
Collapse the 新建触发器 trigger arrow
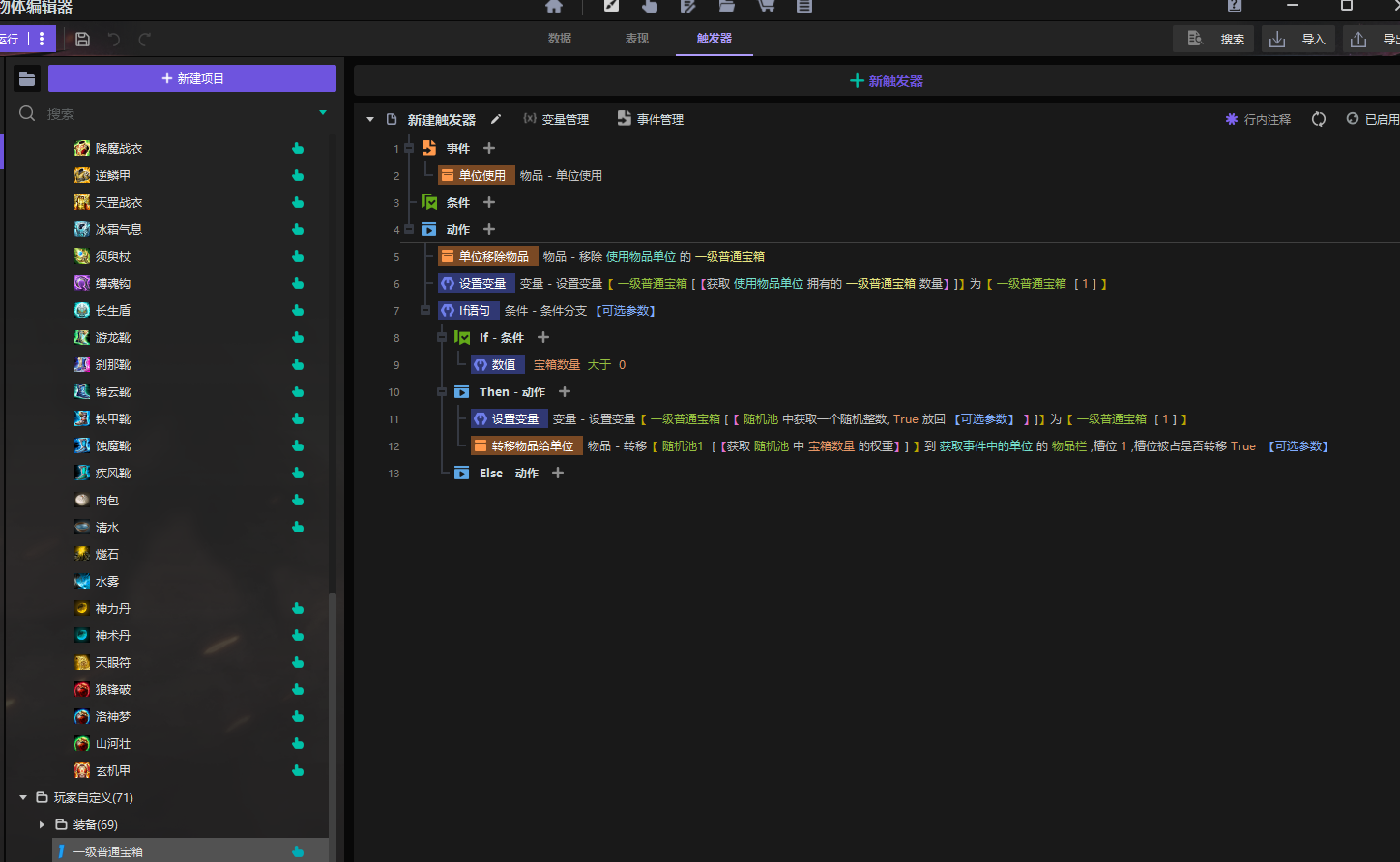[x=370, y=120]
